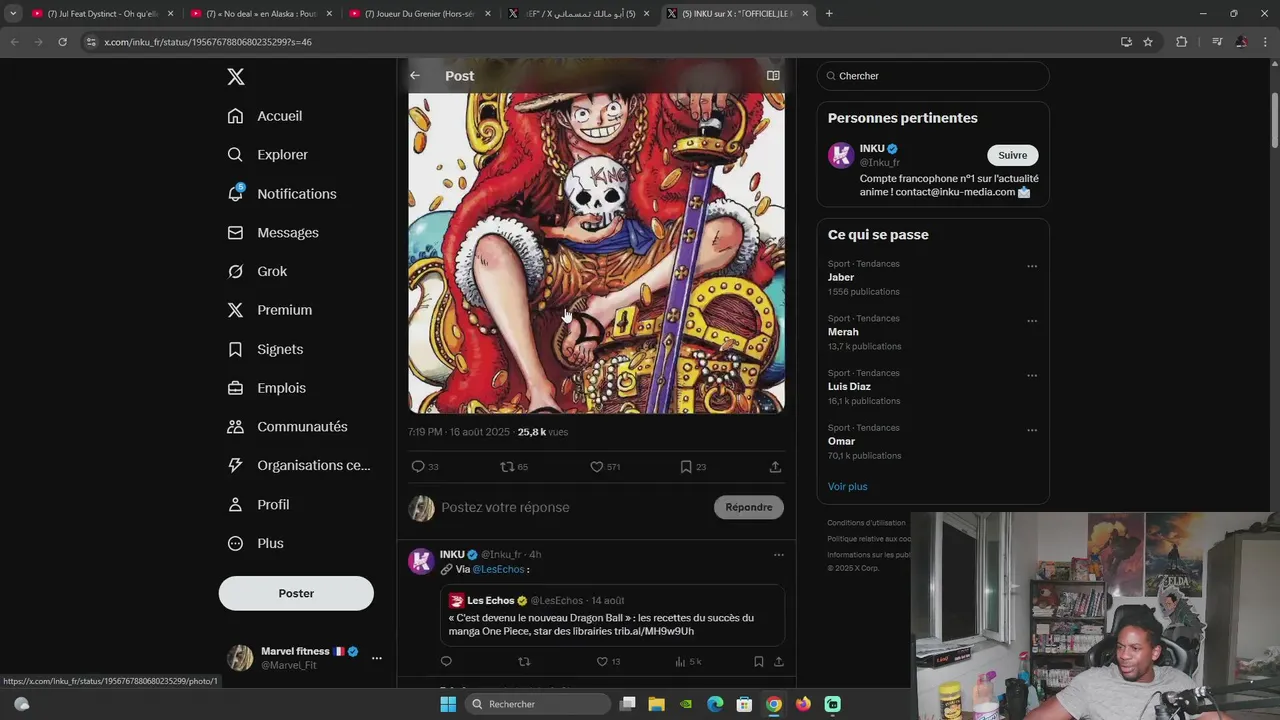Screen dimensions: 1280x720
Task: Switch to Joueur Du Grenier tab
Action: click(420, 14)
